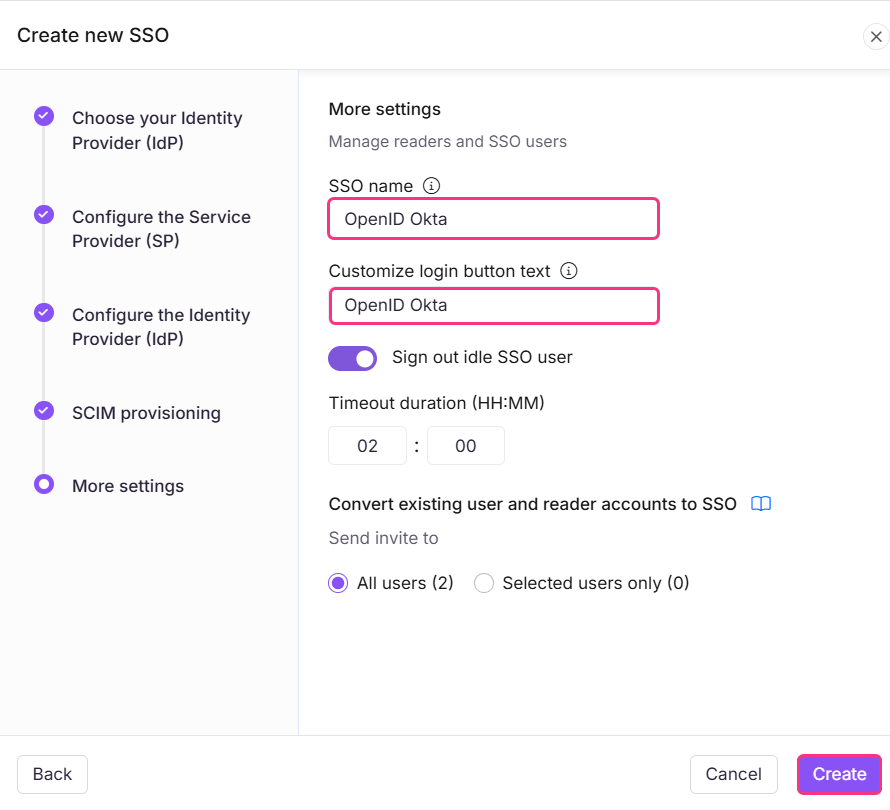890x810 pixels.
Task: Click the SSO name info icon
Action: [x=431, y=186]
